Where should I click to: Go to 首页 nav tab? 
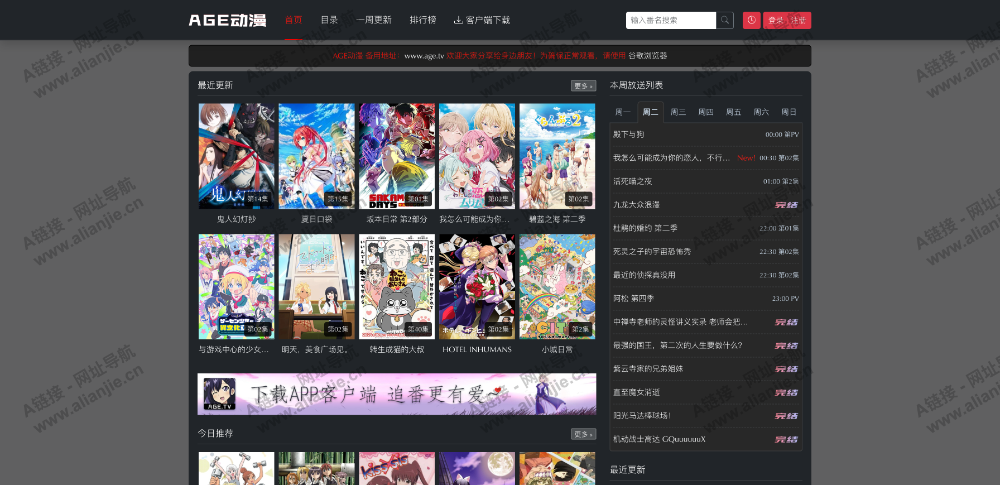pyautogui.click(x=293, y=20)
